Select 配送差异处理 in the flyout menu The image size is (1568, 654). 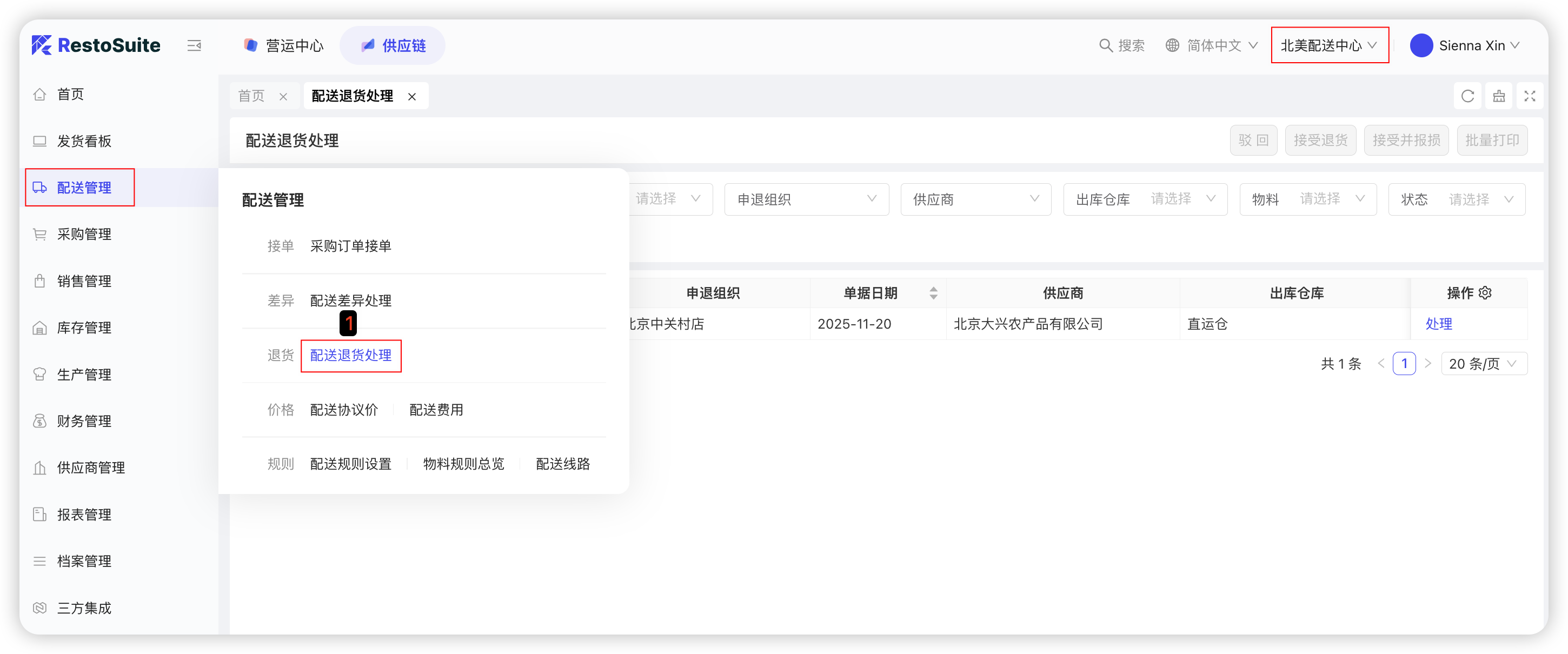click(350, 301)
